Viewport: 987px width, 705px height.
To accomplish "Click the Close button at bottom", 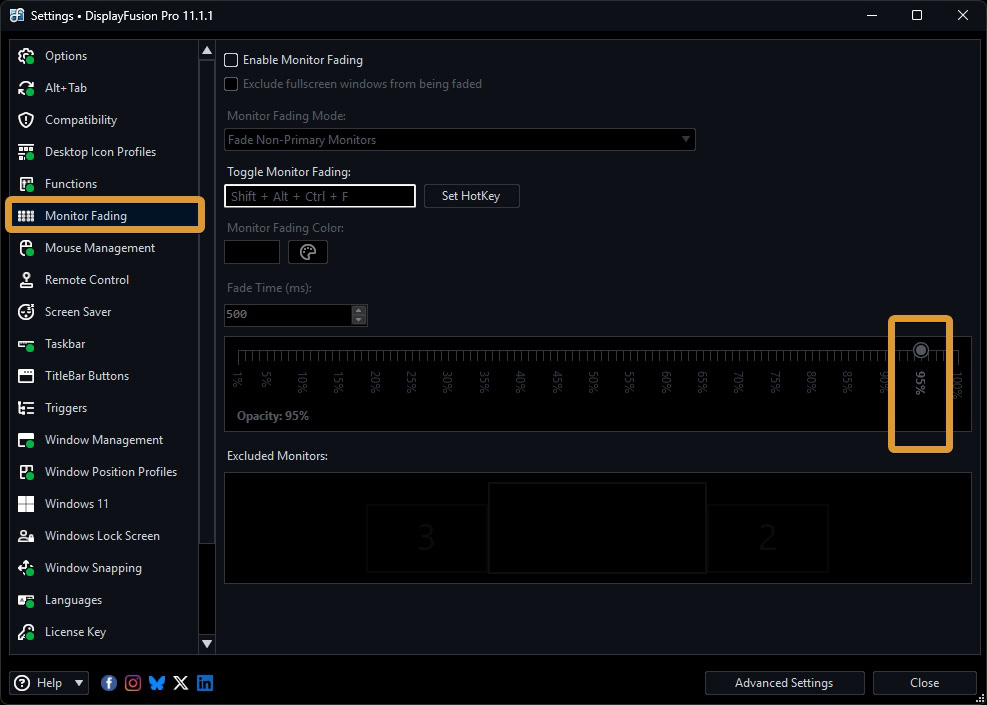I will 925,683.
